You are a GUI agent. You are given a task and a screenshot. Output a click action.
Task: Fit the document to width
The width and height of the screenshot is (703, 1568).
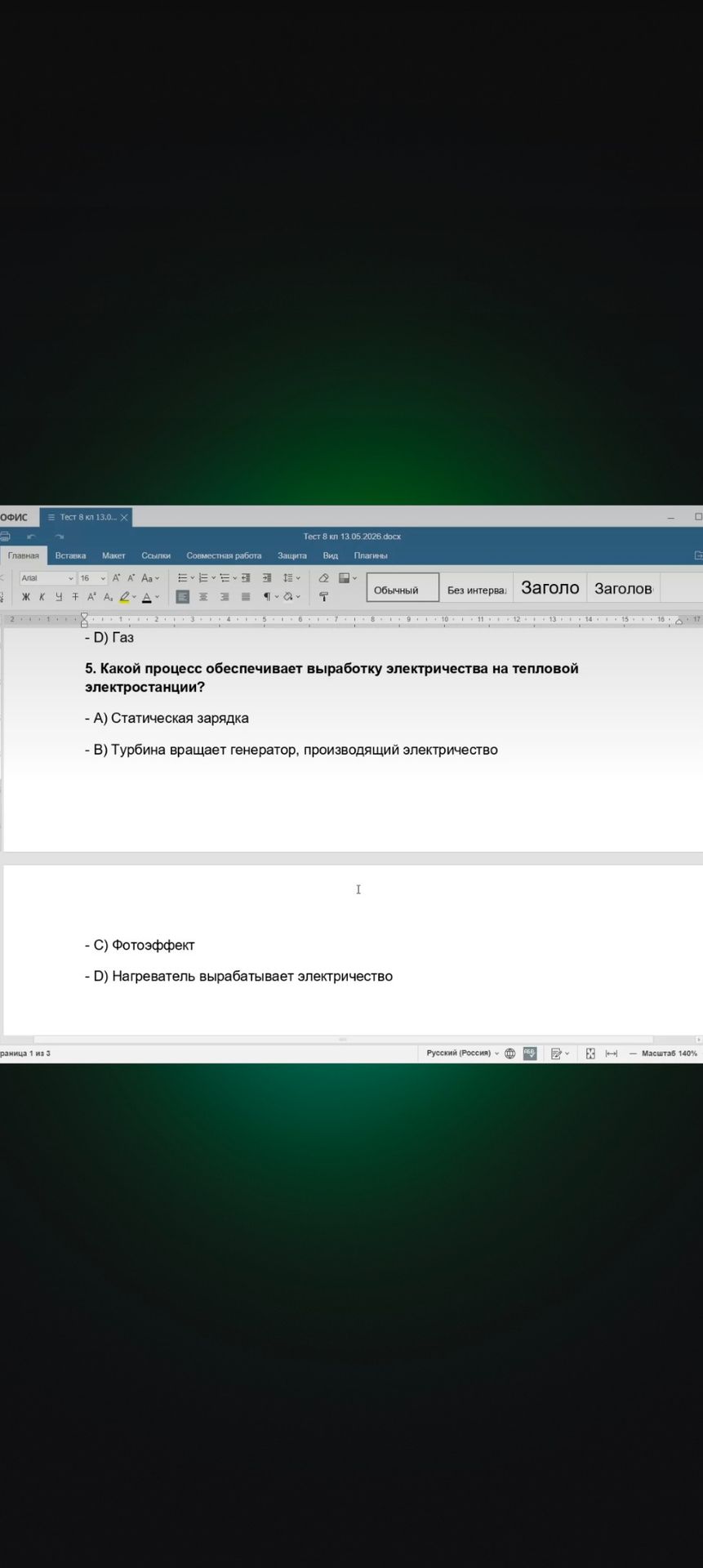(x=612, y=1053)
